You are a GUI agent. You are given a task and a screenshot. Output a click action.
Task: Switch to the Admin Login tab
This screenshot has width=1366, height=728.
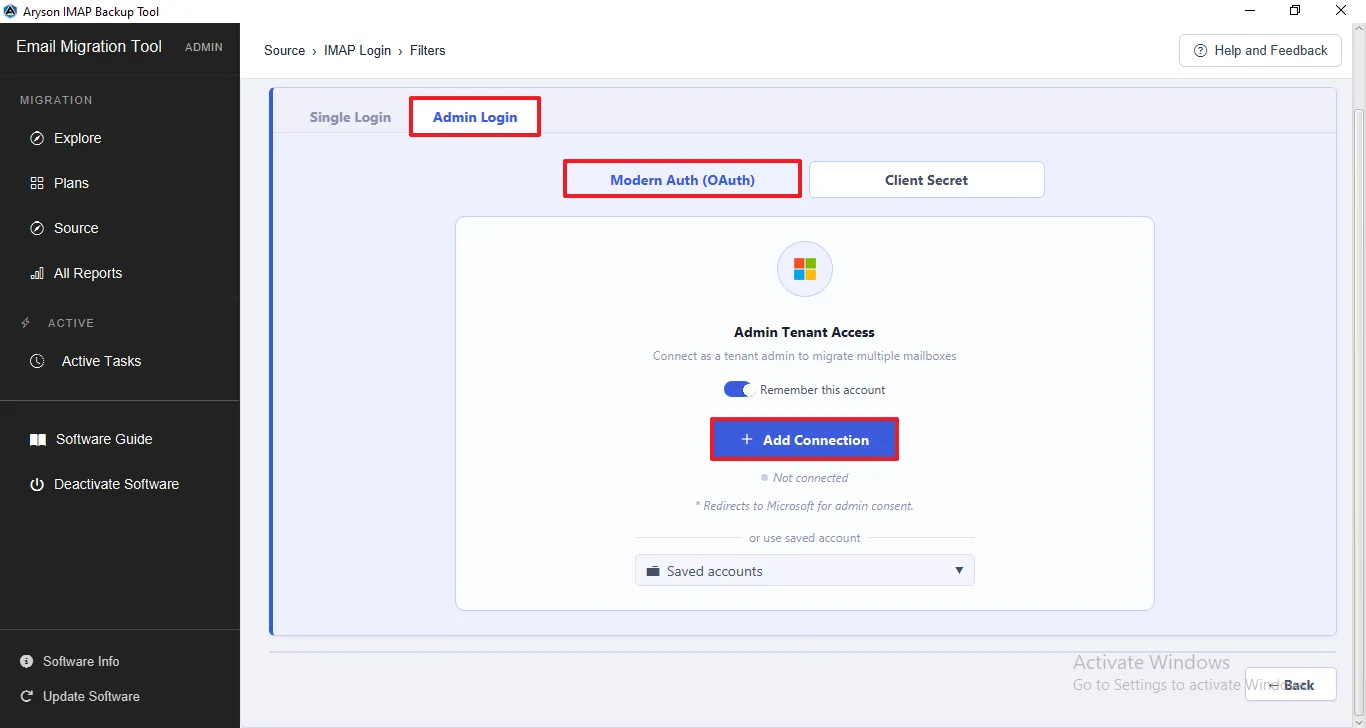pos(475,117)
